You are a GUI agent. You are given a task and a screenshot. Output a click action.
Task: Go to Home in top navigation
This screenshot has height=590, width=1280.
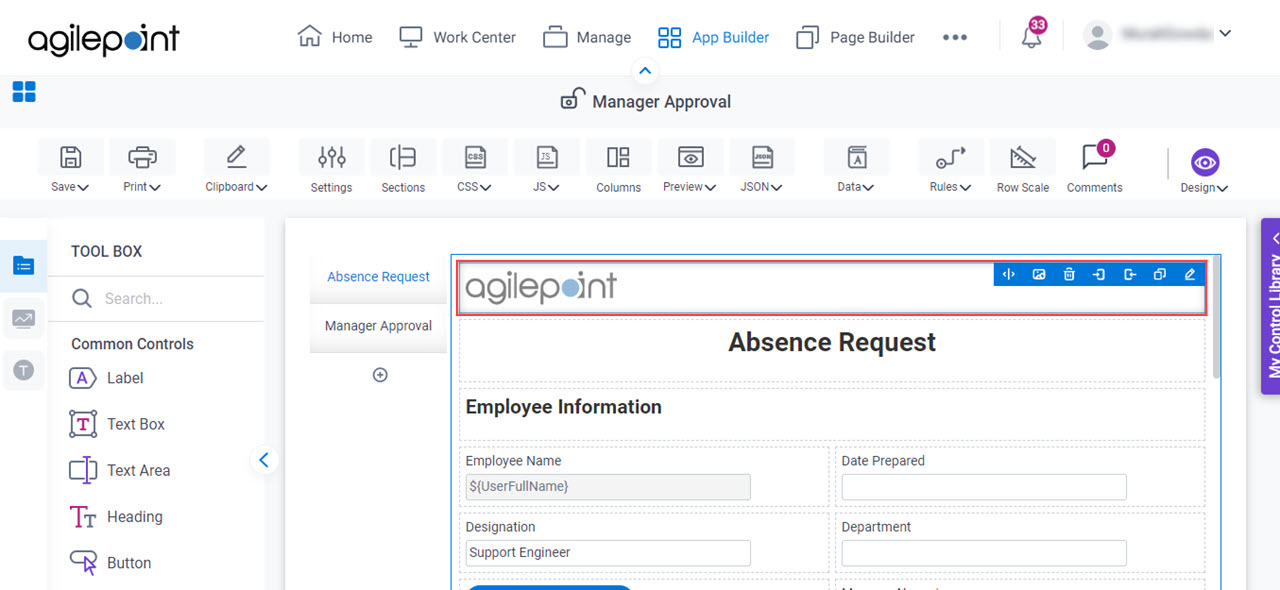[x=335, y=37]
